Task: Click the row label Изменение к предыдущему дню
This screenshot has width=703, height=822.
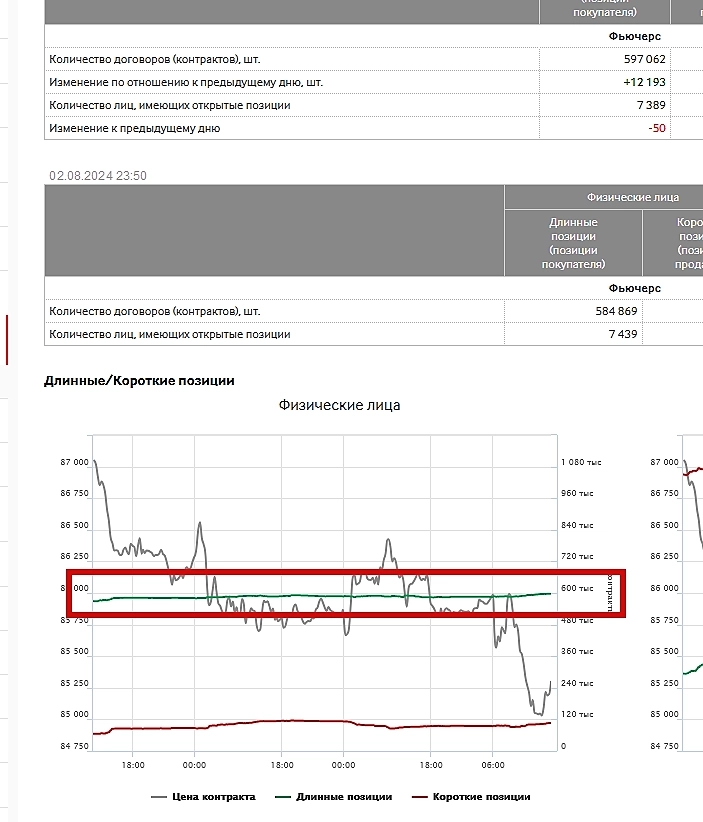Action: coord(135,128)
